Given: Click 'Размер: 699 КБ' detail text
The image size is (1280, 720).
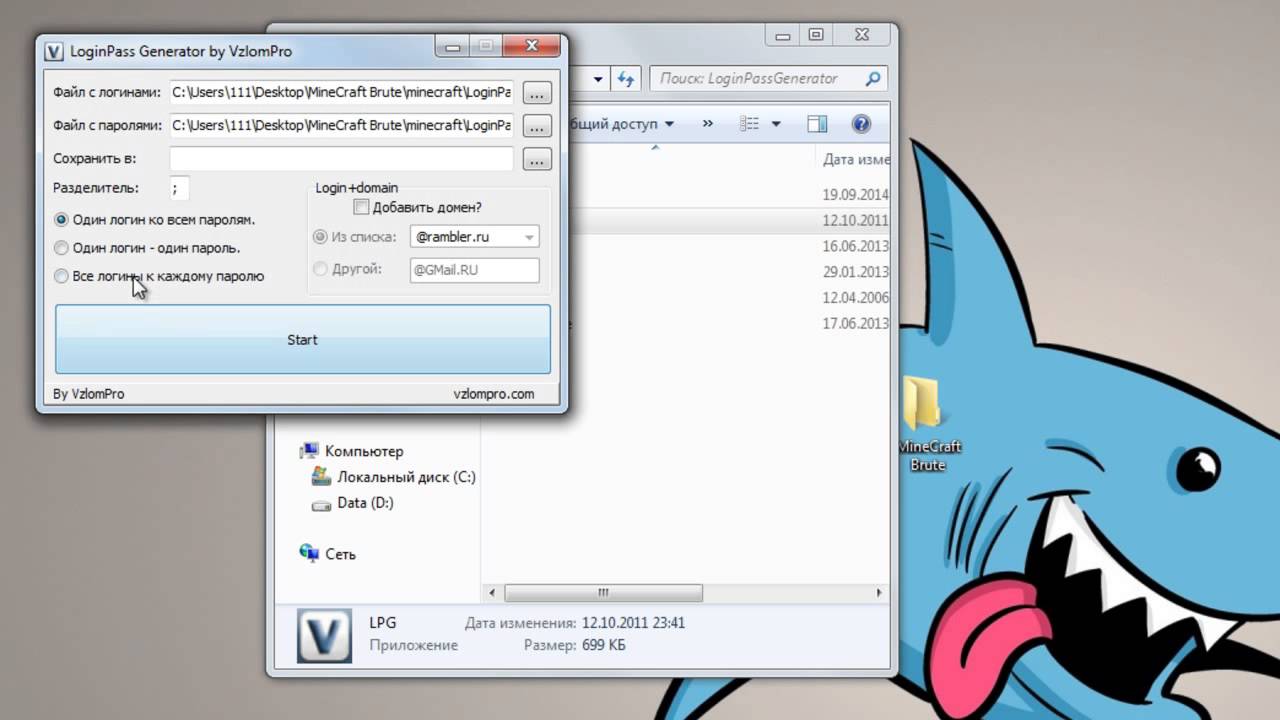Looking at the screenshot, I should coord(575,646).
